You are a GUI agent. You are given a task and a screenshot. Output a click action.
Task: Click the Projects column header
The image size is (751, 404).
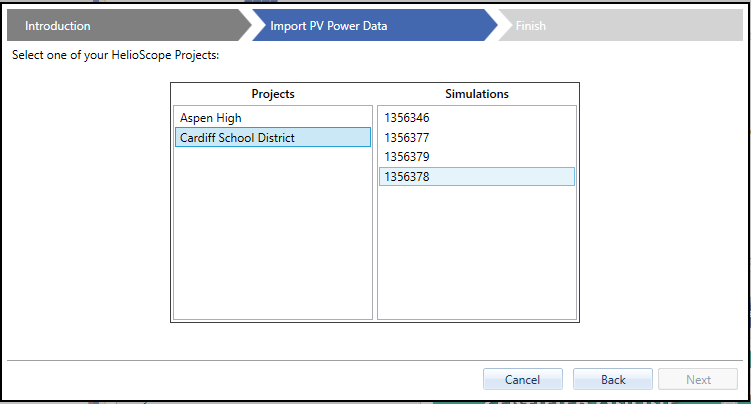[x=273, y=94]
